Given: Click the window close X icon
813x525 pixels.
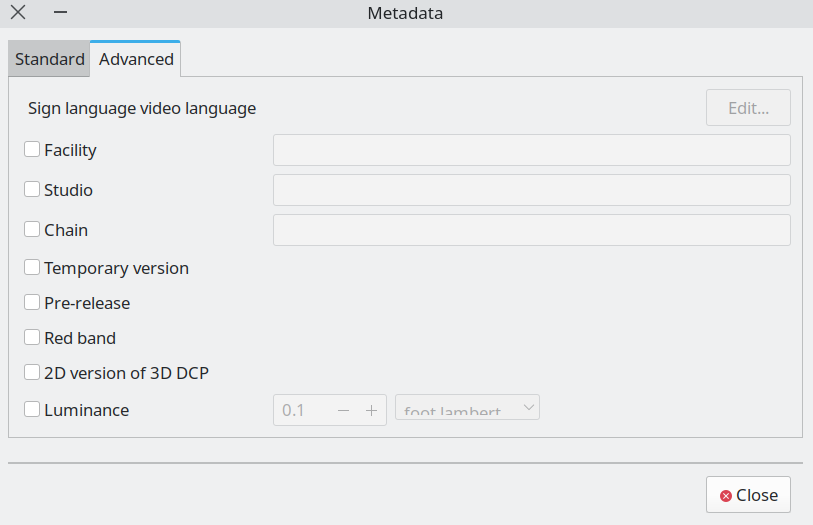Looking at the screenshot, I should (x=18, y=13).
